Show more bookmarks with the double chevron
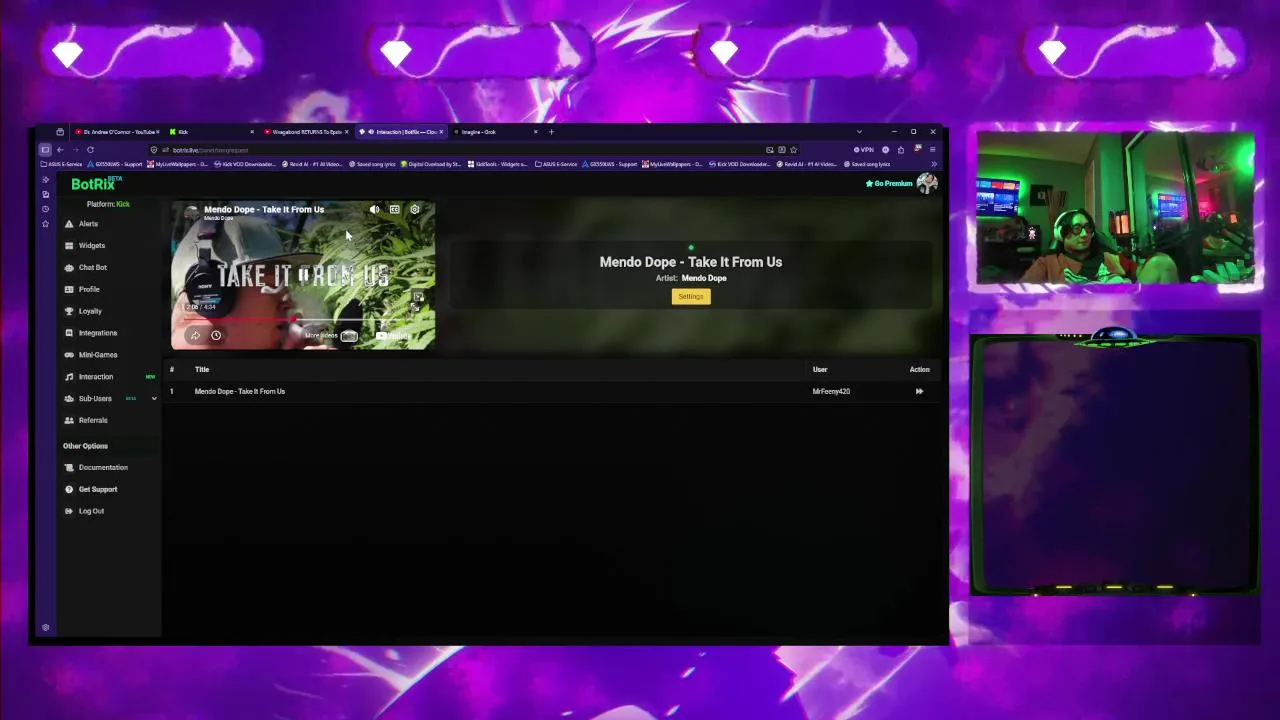Image resolution: width=1280 pixels, height=720 pixels. (933, 164)
